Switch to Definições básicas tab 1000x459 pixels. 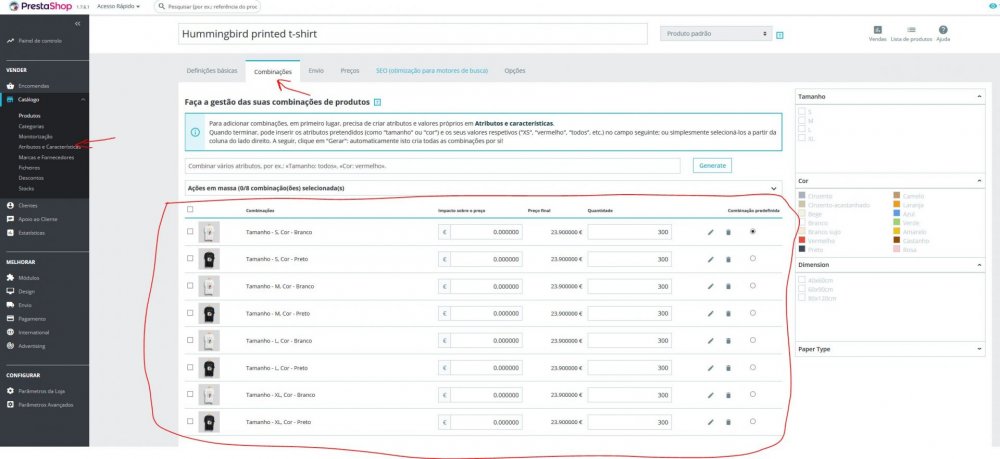pyautogui.click(x=212, y=71)
